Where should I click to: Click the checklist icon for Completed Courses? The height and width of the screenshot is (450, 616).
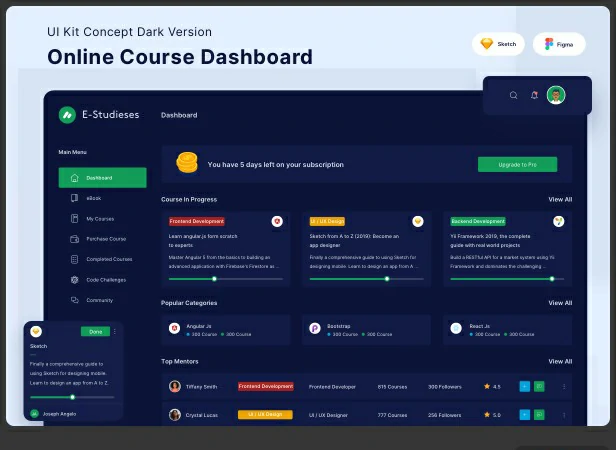[74, 259]
